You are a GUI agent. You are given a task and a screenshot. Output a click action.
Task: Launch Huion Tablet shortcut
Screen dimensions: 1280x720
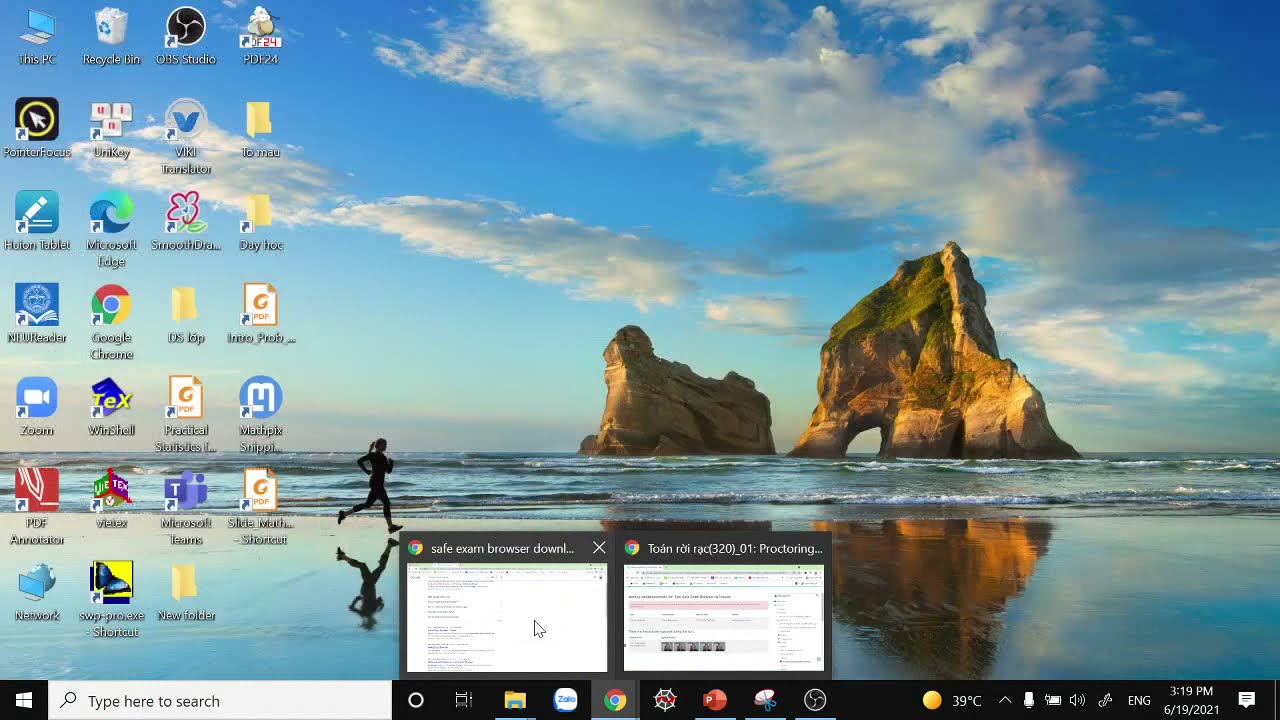tap(37, 222)
